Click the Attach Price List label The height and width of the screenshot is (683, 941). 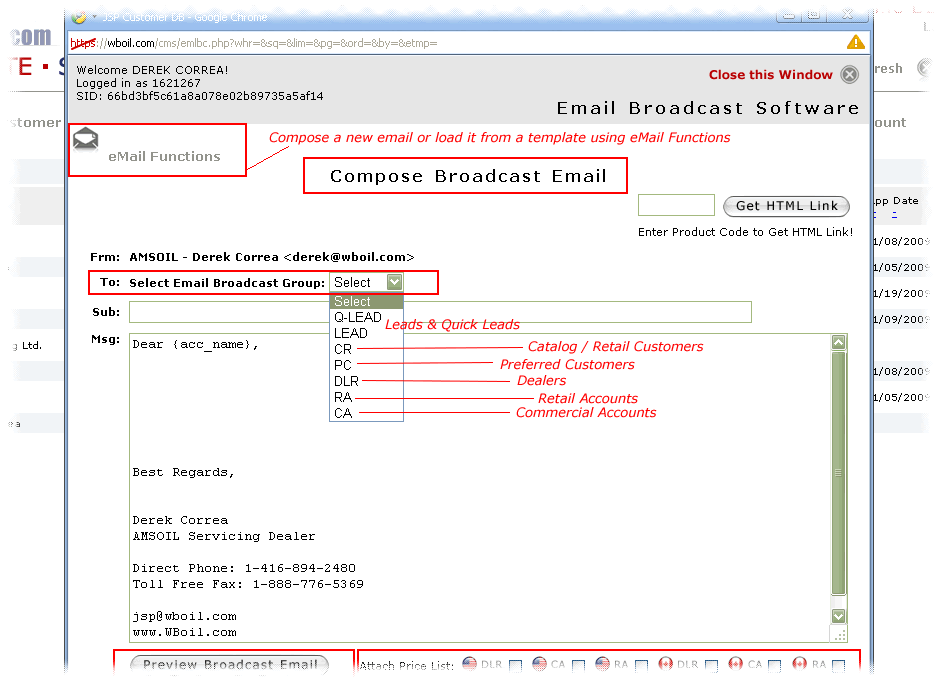(x=407, y=666)
